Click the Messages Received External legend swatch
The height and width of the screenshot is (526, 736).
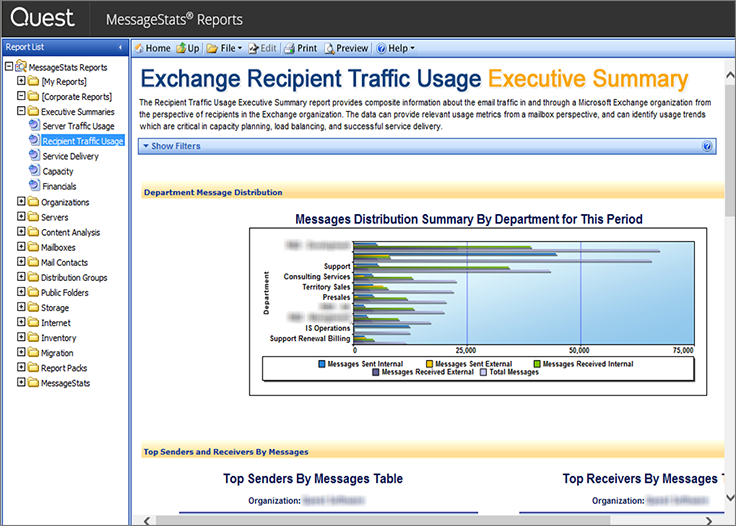[376, 372]
